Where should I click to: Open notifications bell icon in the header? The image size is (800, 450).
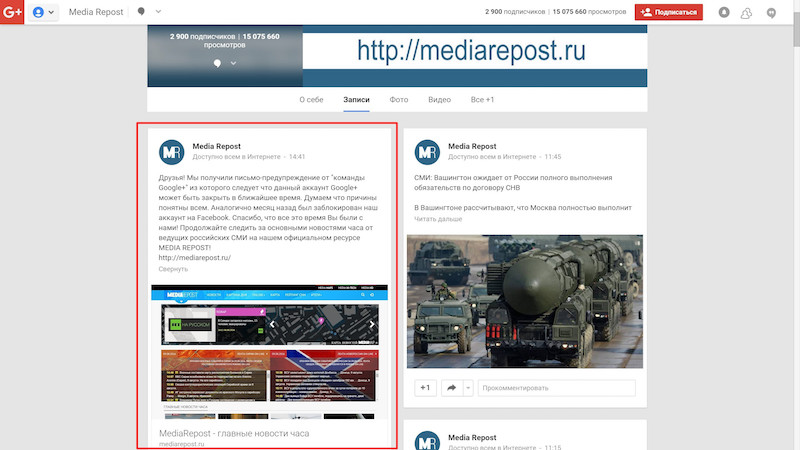tap(724, 12)
